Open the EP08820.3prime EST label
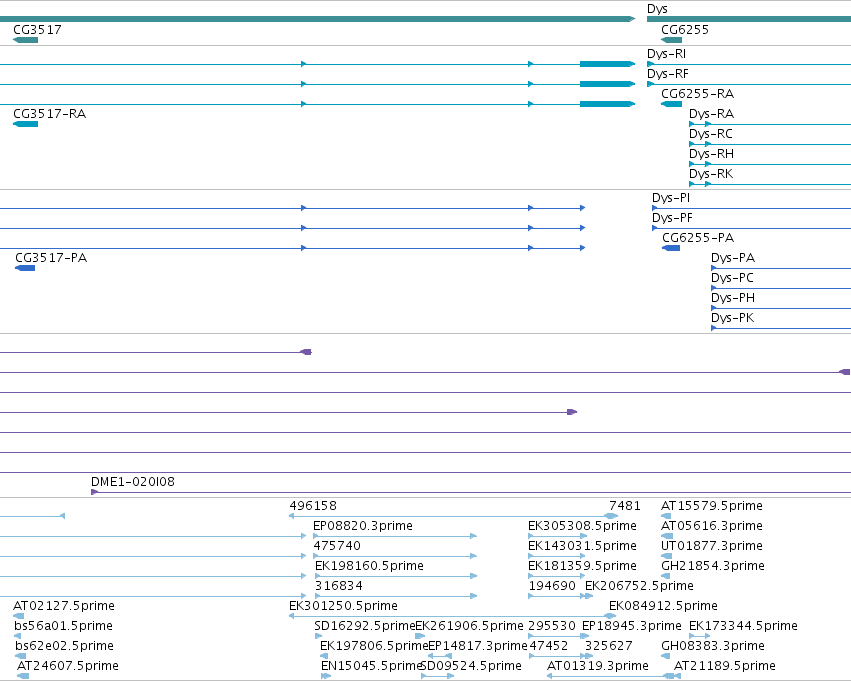Viewport: 851px width, 681px height. point(363,526)
